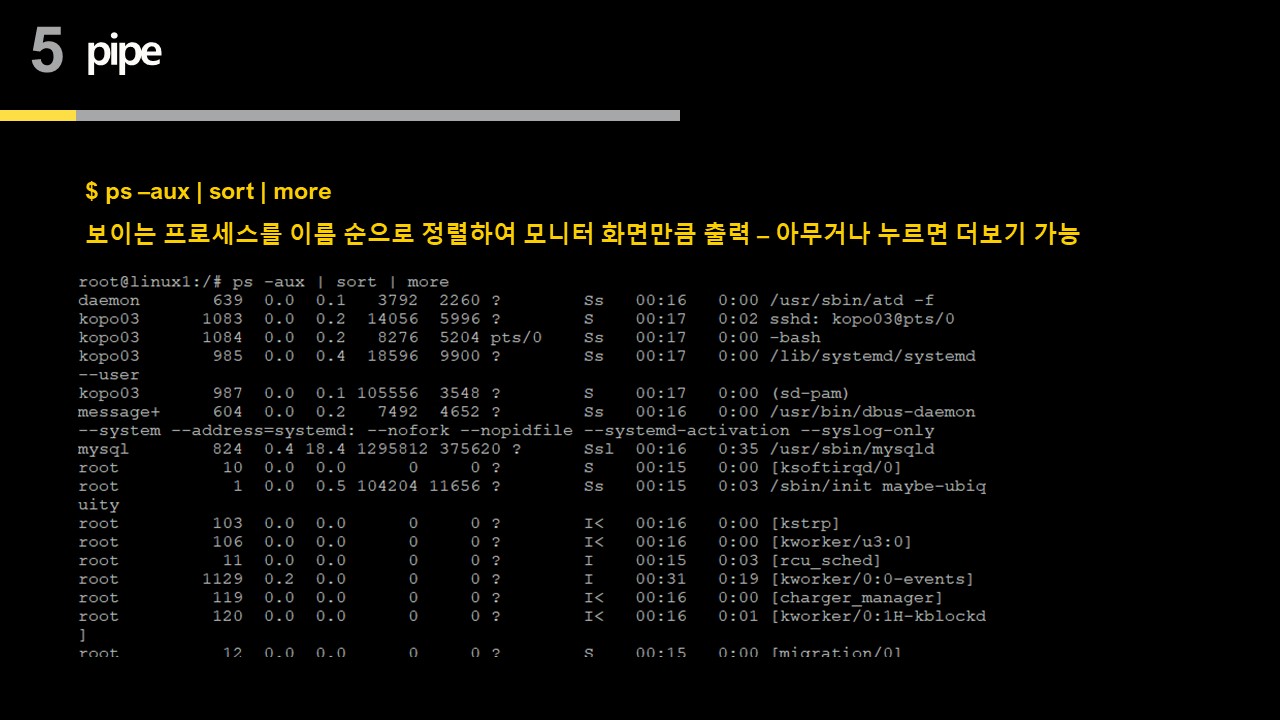
Task: Select the [ksoftirqd/0] kernel thread
Action: click(835, 467)
